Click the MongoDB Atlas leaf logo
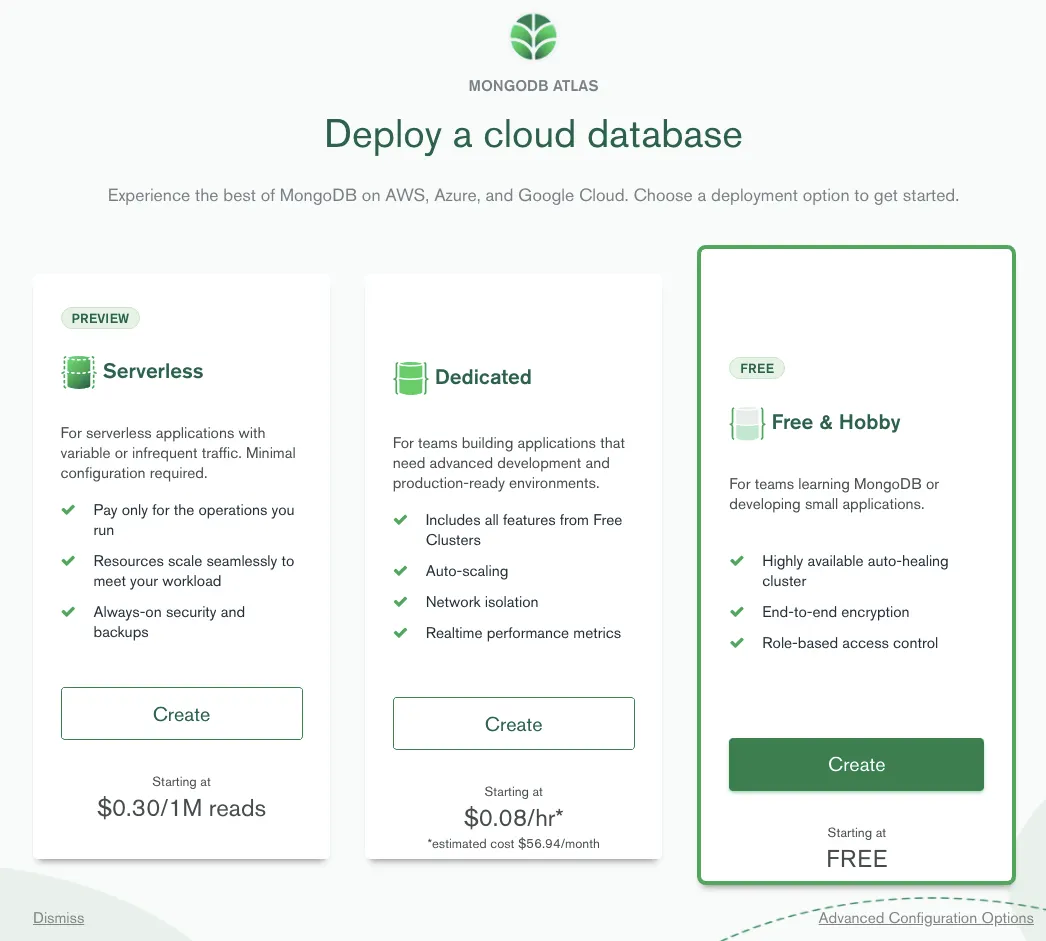This screenshot has width=1046, height=941. coord(533,37)
